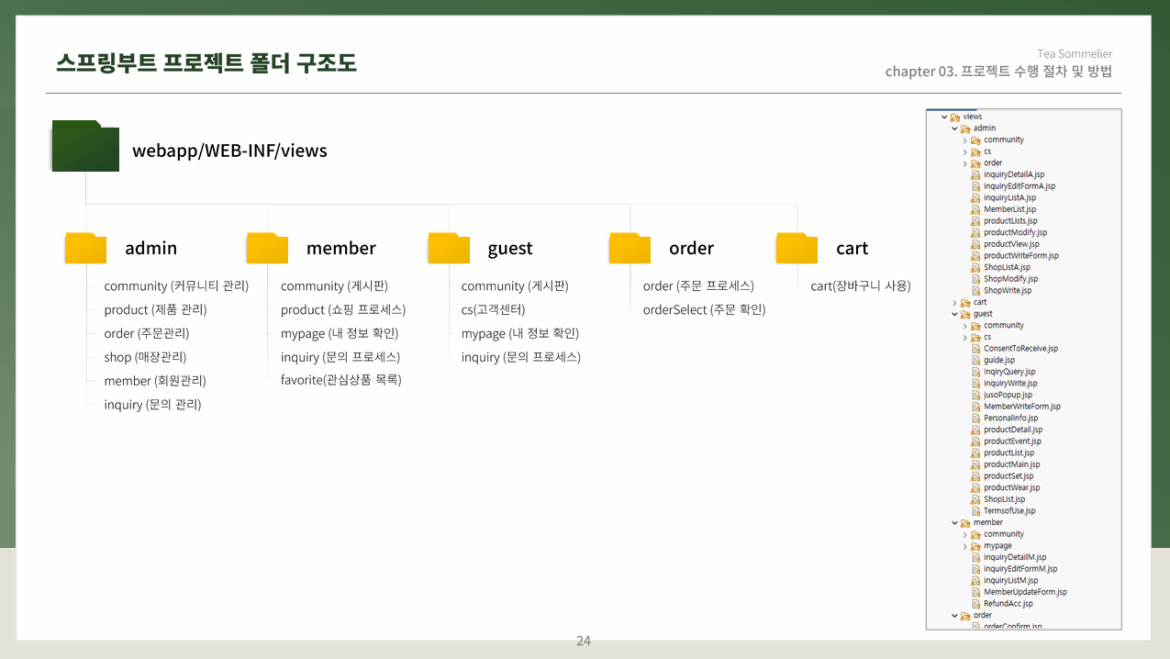
Task: Click the file icon beside inquiryListM.jsp
Action: [975, 581]
